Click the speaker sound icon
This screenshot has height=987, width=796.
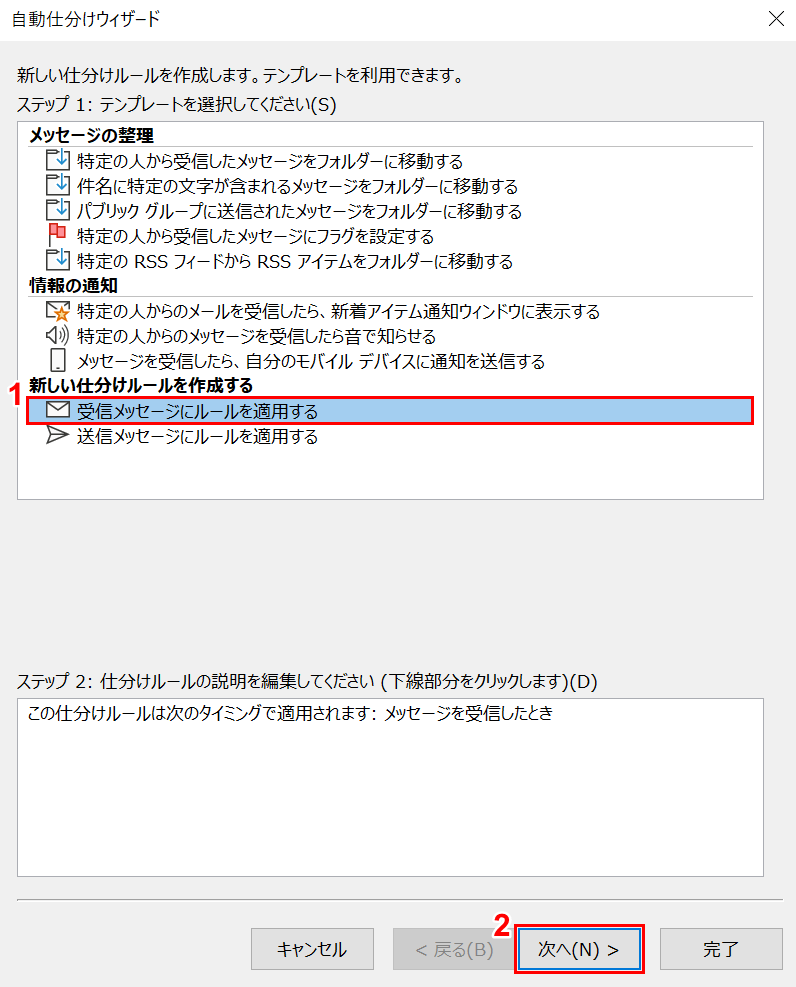[x=57, y=335]
